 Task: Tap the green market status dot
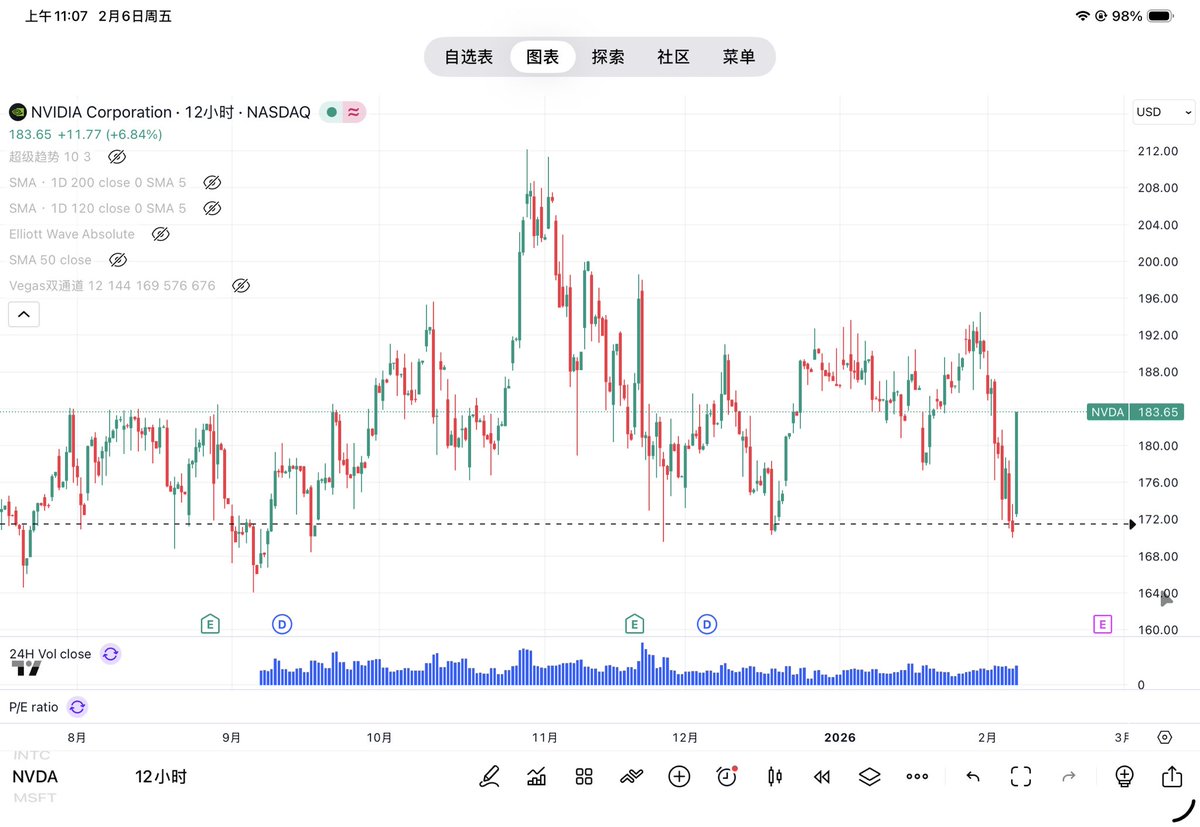[331, 112]
